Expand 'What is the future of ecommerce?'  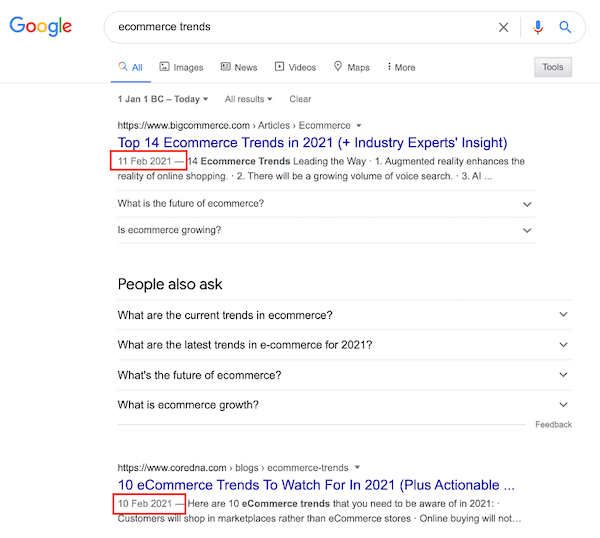pyautogui.click(x=326, y=204)
